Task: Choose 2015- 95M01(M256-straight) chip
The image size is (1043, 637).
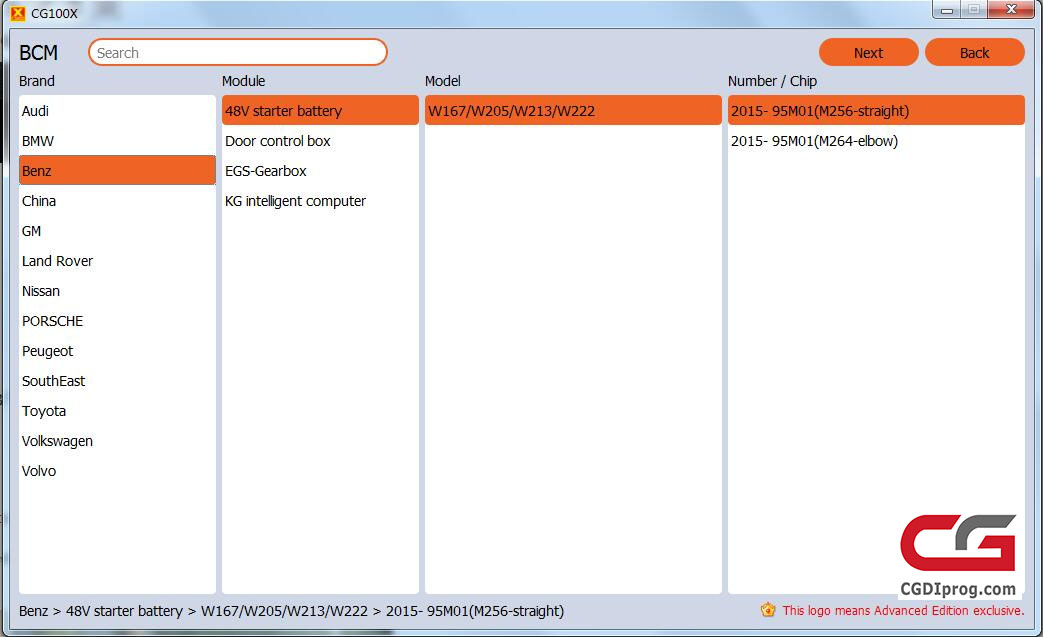Action: [876, 110]
